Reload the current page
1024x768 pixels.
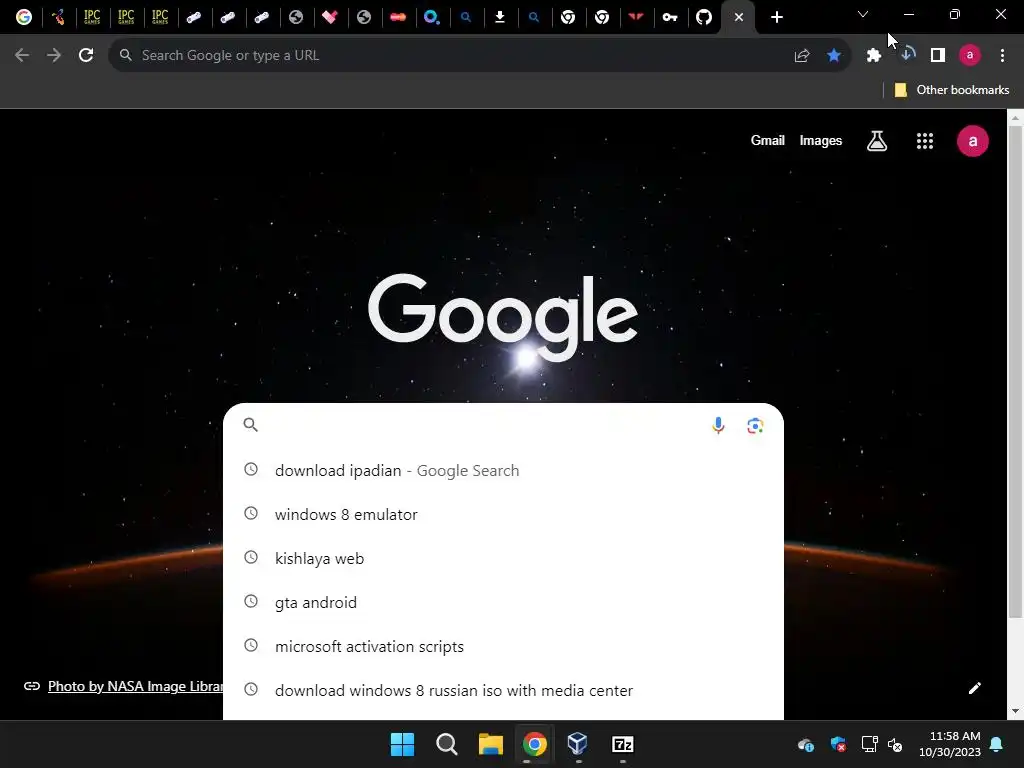(x=86, y=56)
